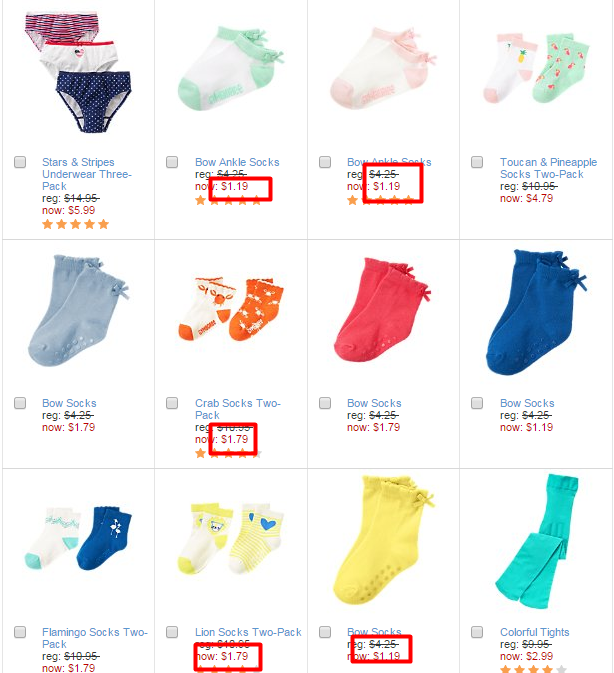Open the Flamingo Socks Two-Pack link
The width and height of the screenshot is (614, 673).
point(95,638)
